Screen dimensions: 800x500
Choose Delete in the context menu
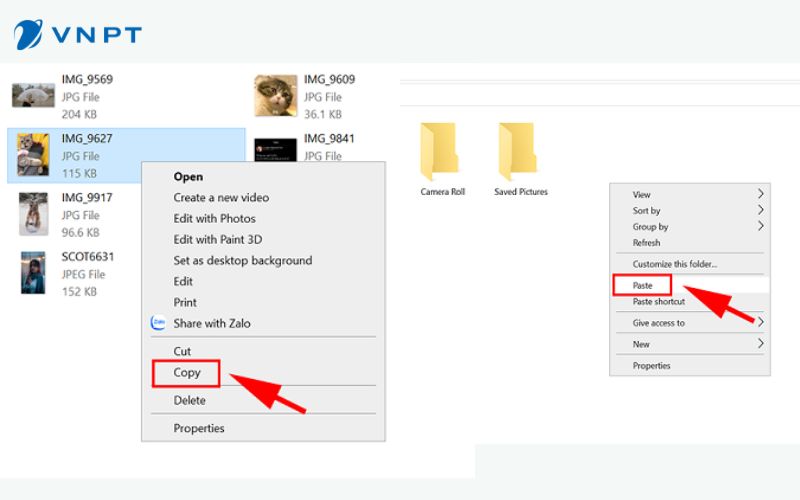189,401
